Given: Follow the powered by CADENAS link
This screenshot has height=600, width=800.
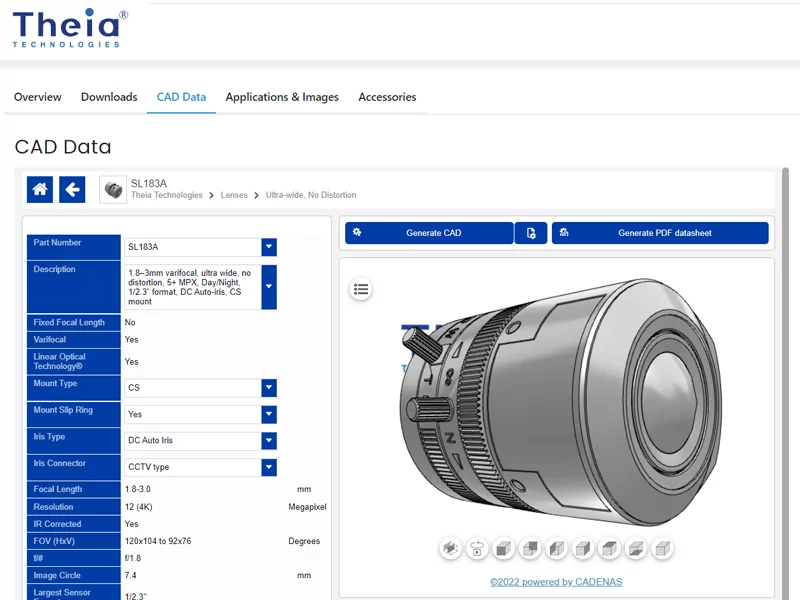Looking at the screenshot, I should (x=556, y=581).
